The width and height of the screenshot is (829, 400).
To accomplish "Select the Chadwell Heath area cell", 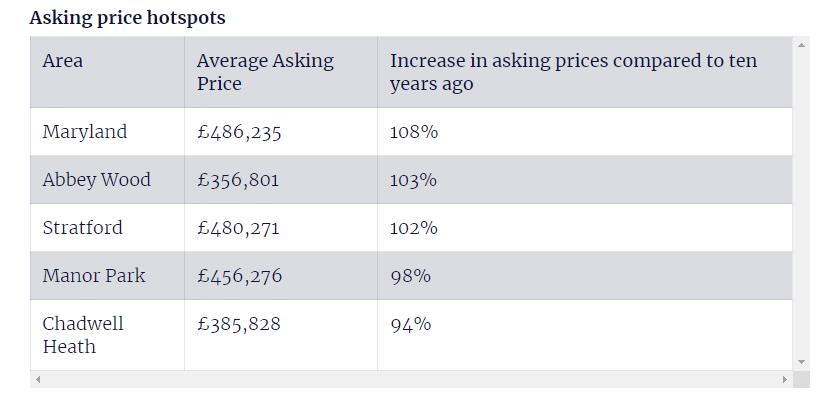I will coord(83,335).
